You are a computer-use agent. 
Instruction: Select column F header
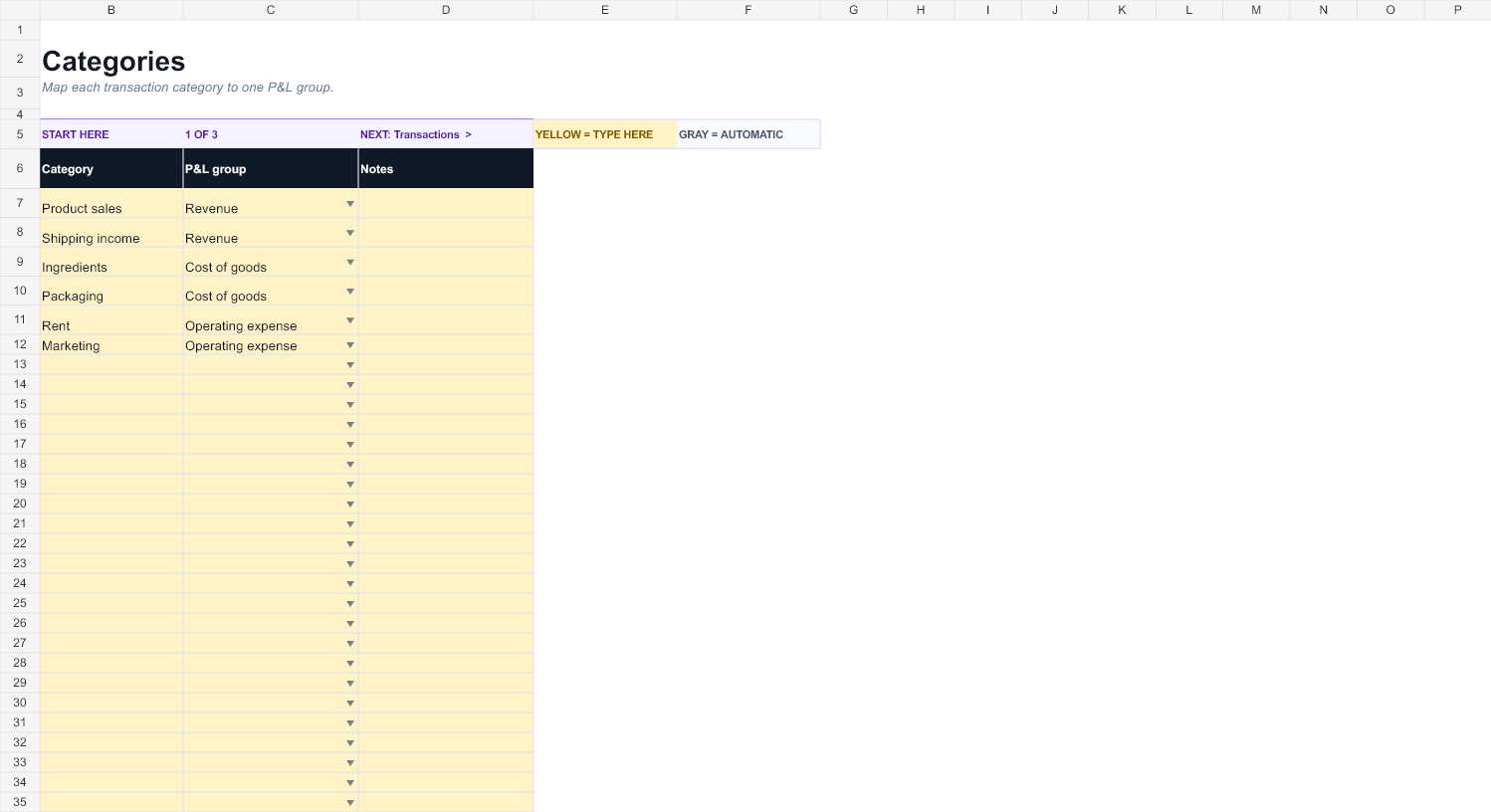tap(748, 10)
